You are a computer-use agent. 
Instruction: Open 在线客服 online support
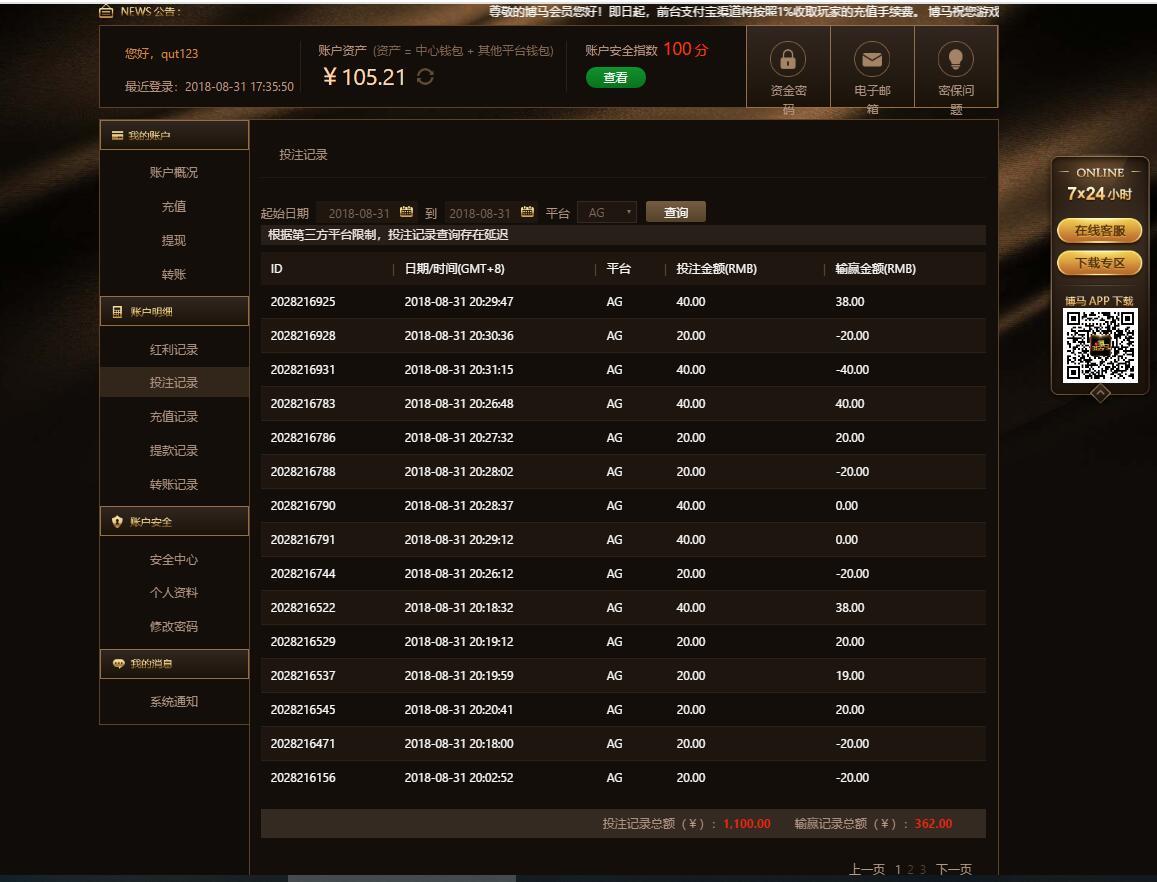1100,231
